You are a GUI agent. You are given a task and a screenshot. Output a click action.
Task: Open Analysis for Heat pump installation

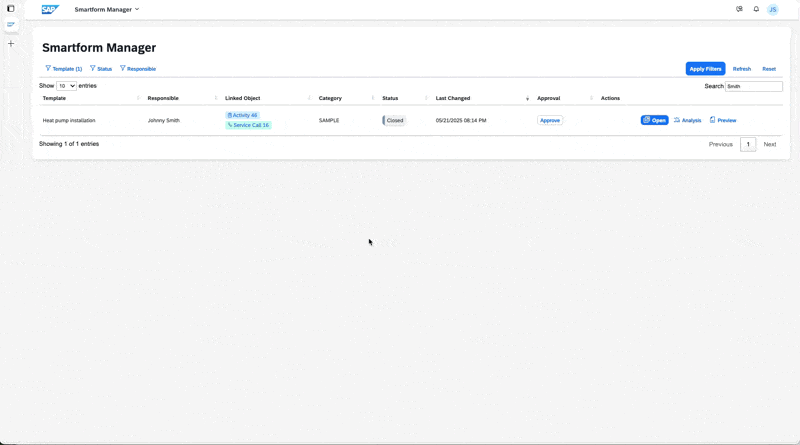[x=688, y=120]
